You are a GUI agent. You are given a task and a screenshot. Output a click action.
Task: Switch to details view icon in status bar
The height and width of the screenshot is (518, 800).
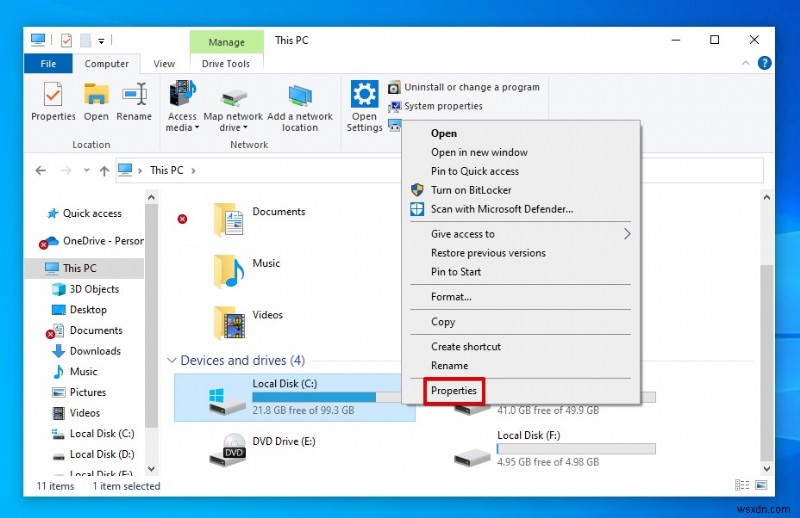pyautogui.click(x=742, y=485)
